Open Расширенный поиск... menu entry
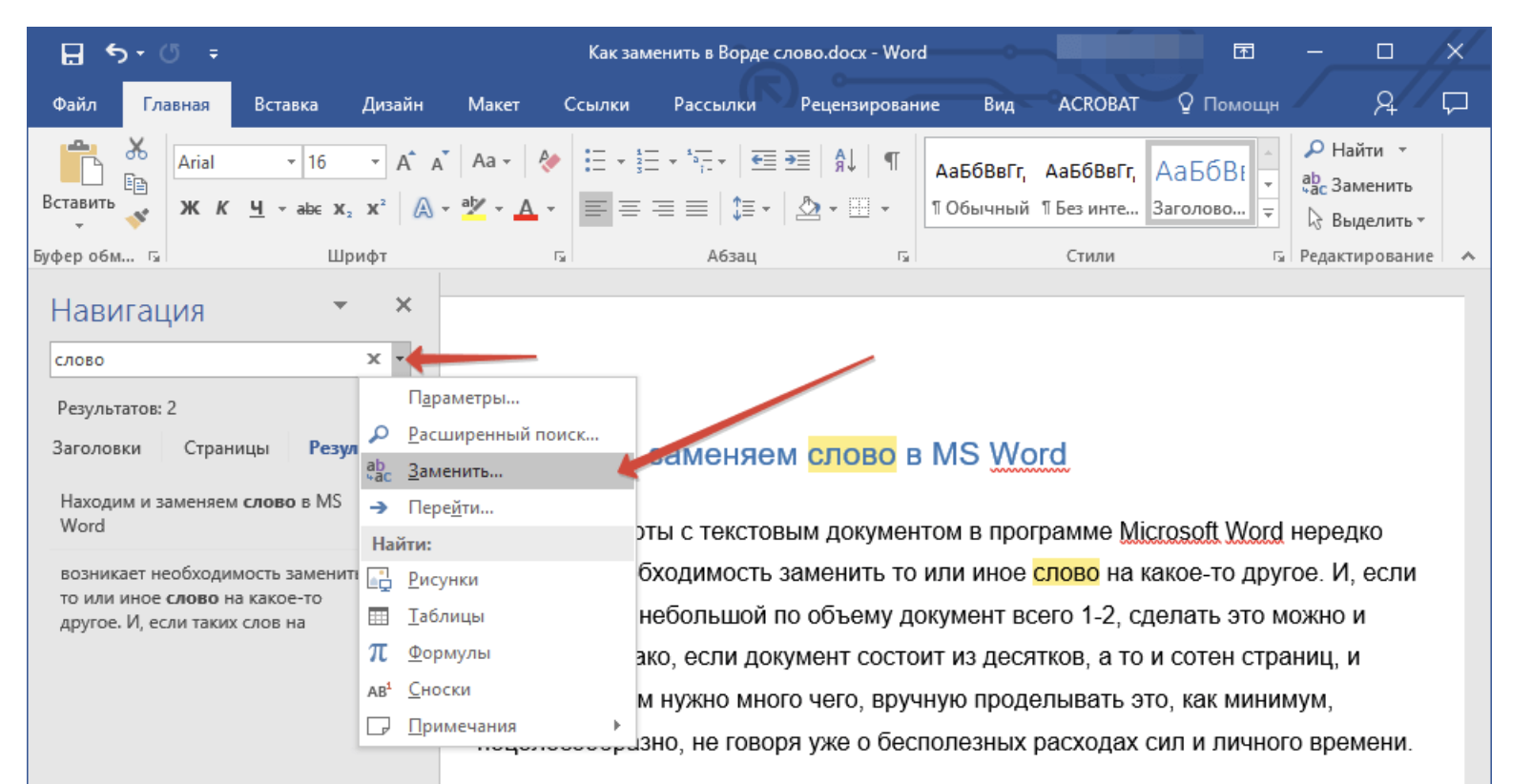 pos(503,435)
